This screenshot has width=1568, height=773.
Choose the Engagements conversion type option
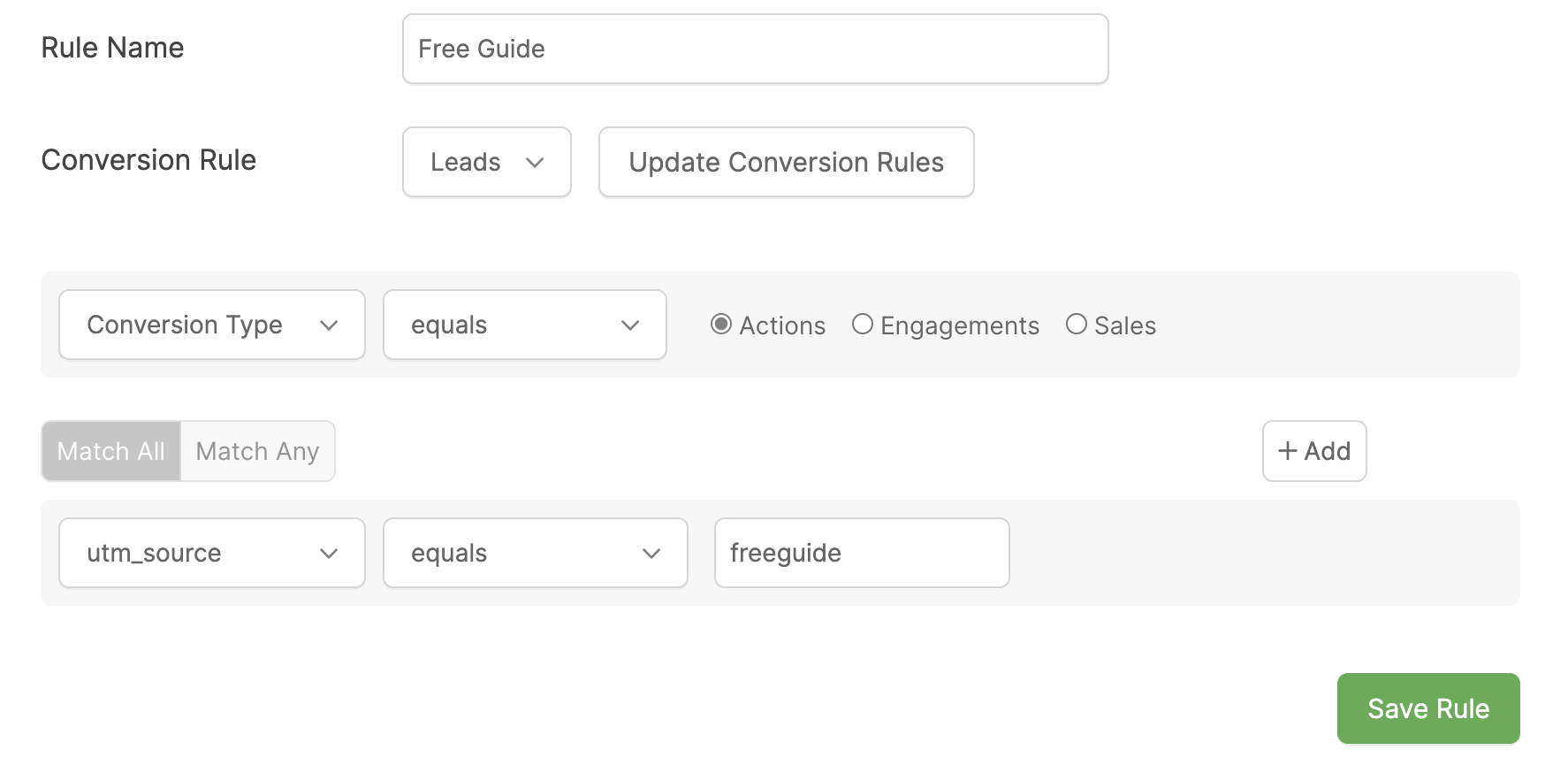pyautogui.click(x=863, y=325)
